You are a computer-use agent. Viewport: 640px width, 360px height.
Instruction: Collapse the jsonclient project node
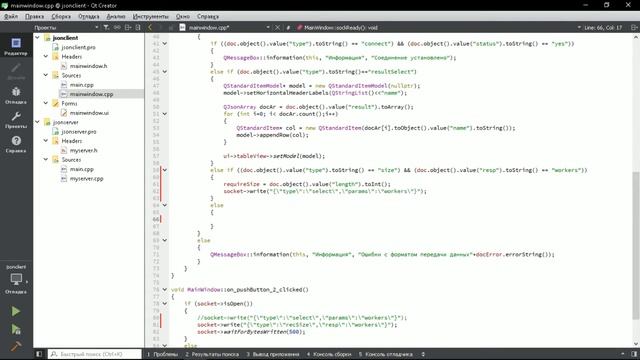38,38
